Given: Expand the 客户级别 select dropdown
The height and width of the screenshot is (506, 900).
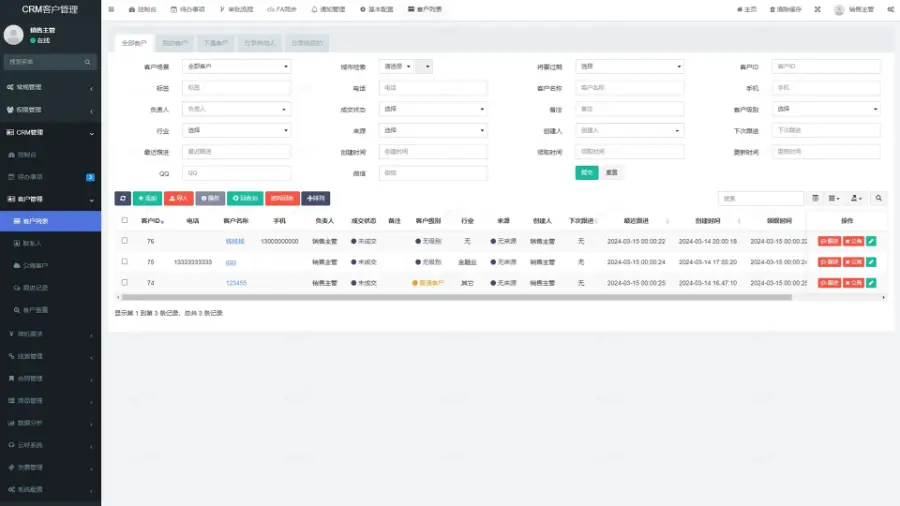Looking at the screenshot, I should point(826,109).
